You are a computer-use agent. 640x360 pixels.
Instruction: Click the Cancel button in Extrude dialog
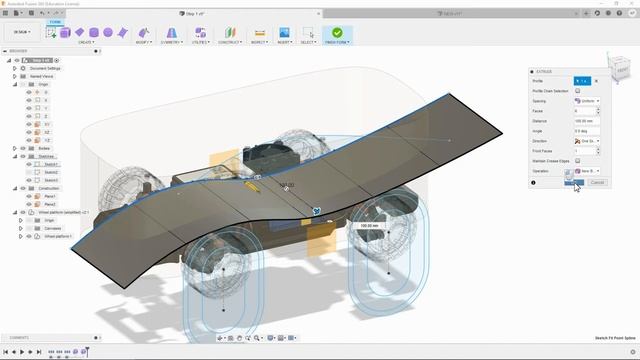click(x=597, y=182)
